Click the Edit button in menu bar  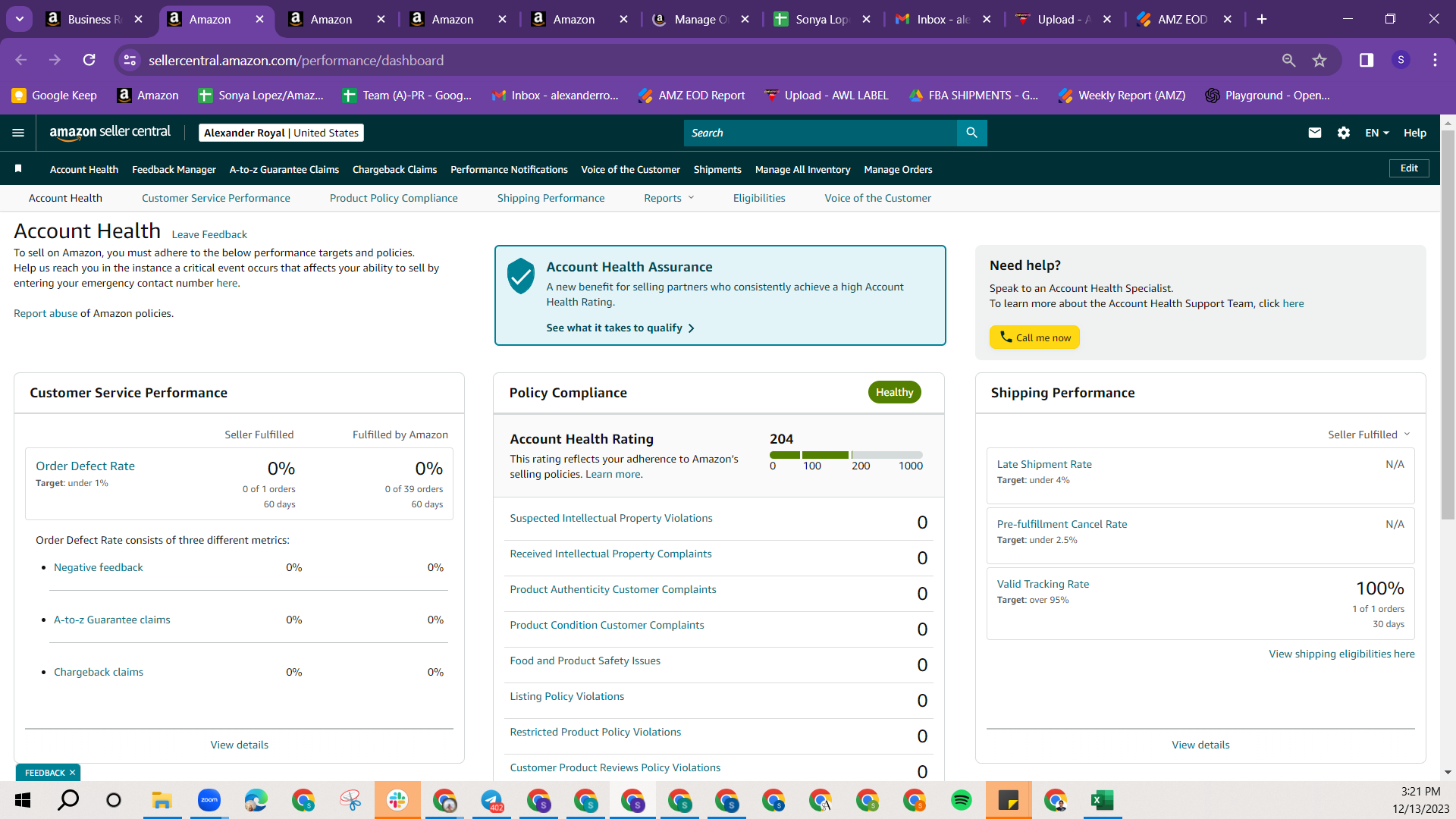tap(1409, 168)
